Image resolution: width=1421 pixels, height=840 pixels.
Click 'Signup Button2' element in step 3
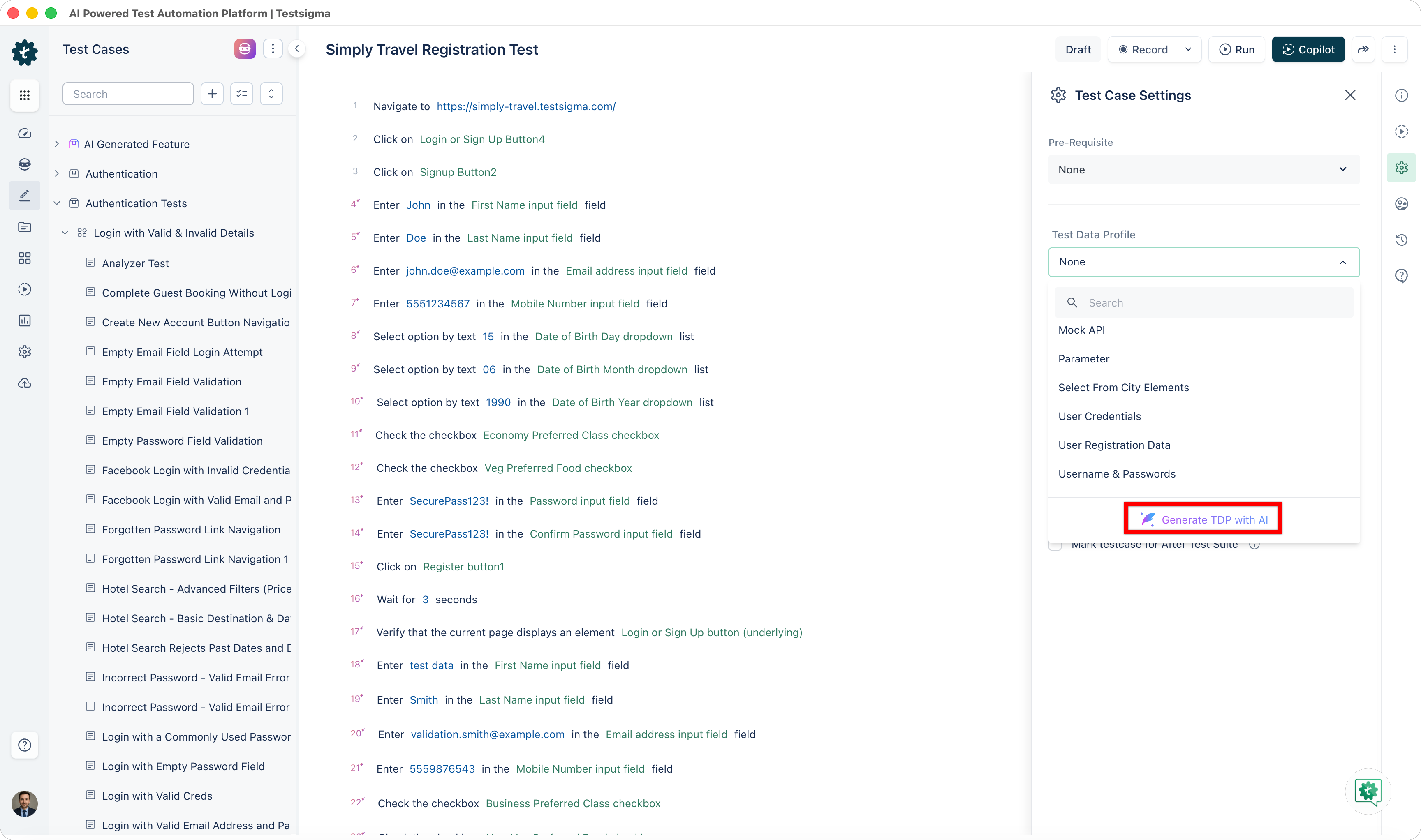pos(458,172)
